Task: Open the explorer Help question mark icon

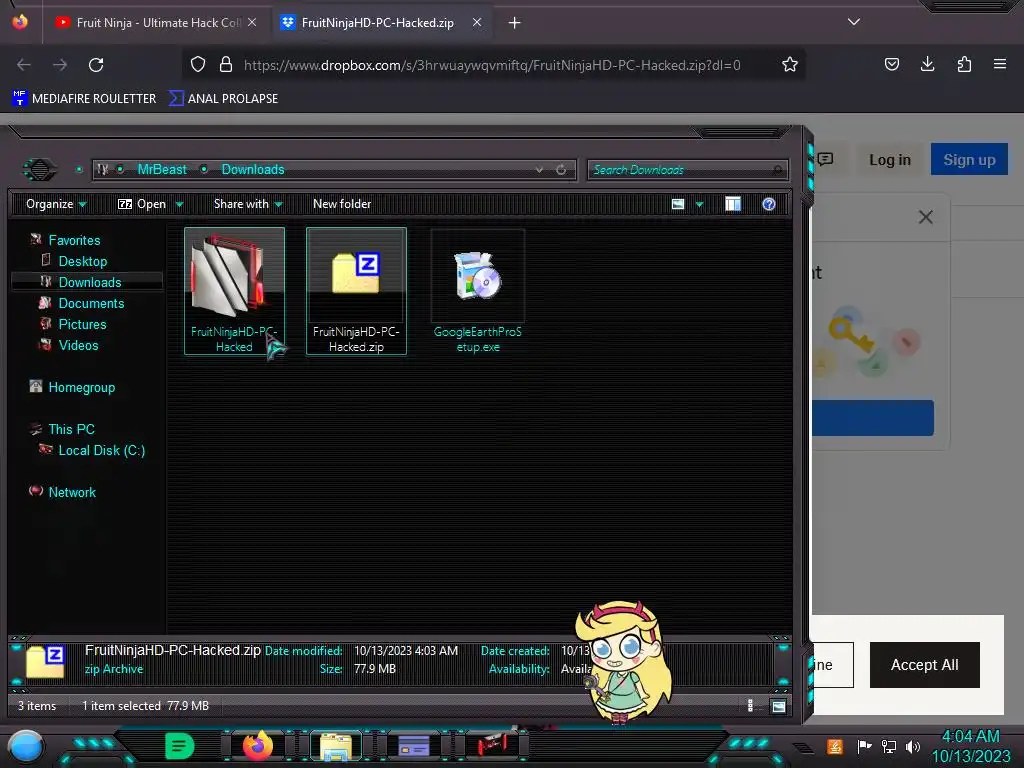Action: coord(769,204)
